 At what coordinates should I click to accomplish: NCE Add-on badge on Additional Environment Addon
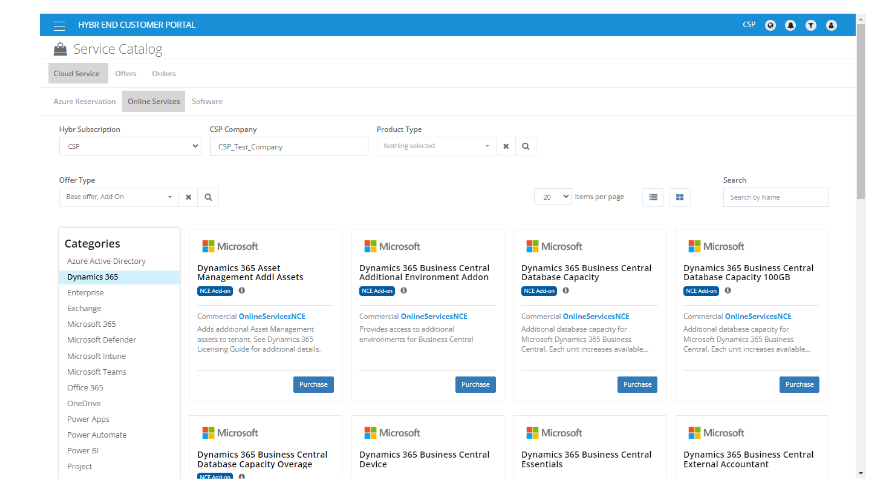coord(377,291)
